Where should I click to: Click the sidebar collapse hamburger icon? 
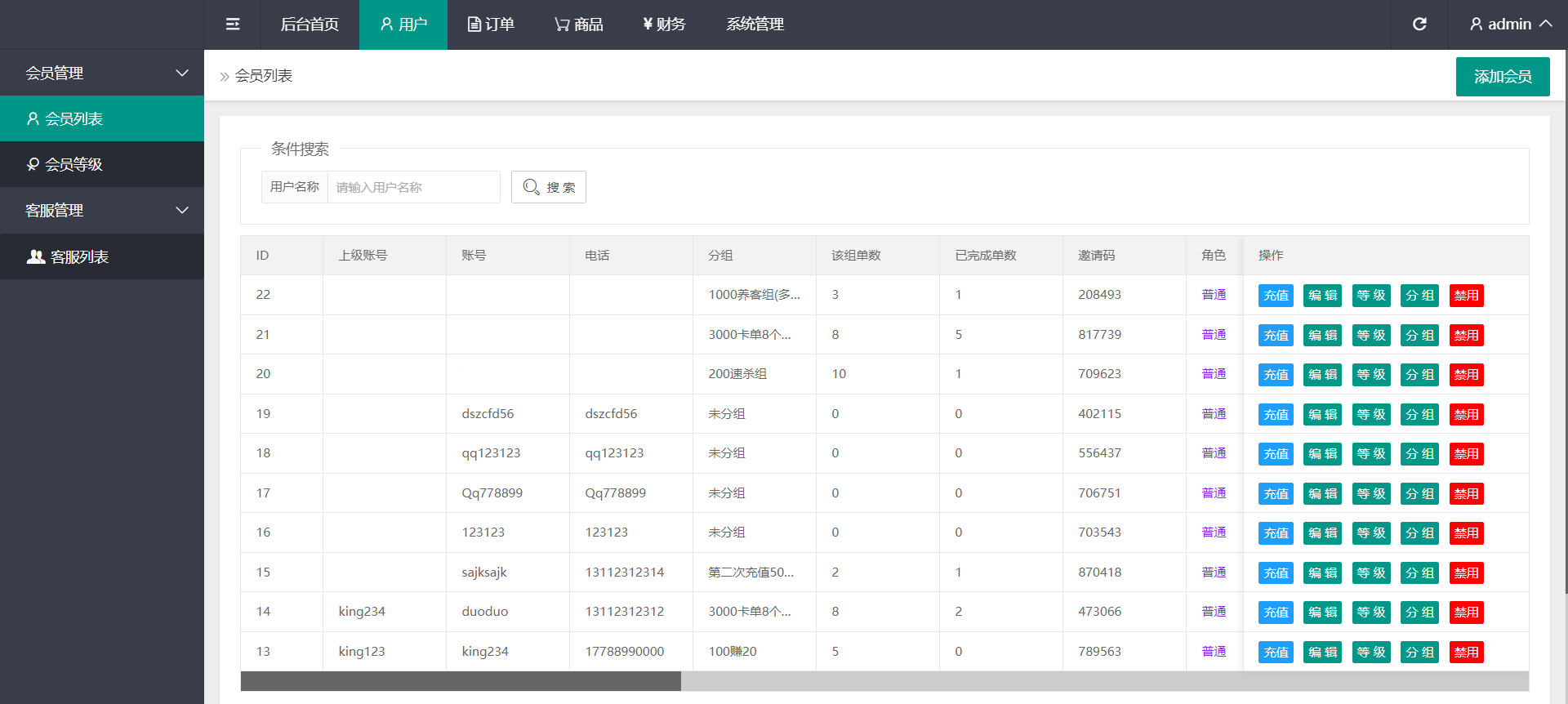pos(233,25)
